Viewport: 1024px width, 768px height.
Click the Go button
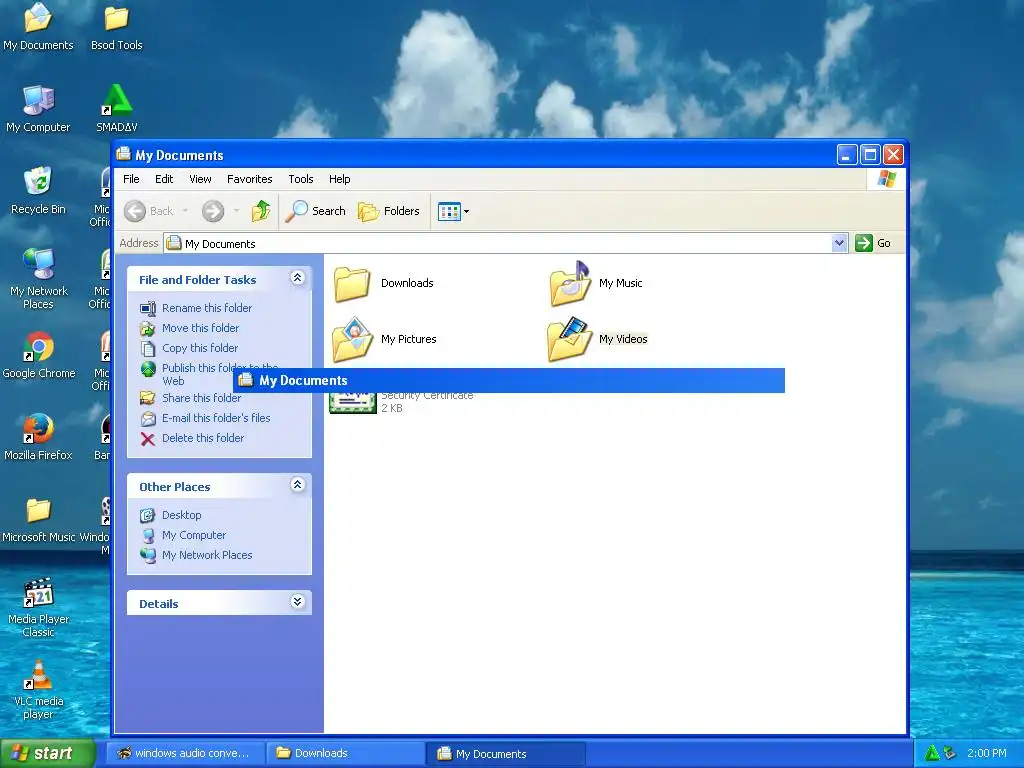[873, 243]
